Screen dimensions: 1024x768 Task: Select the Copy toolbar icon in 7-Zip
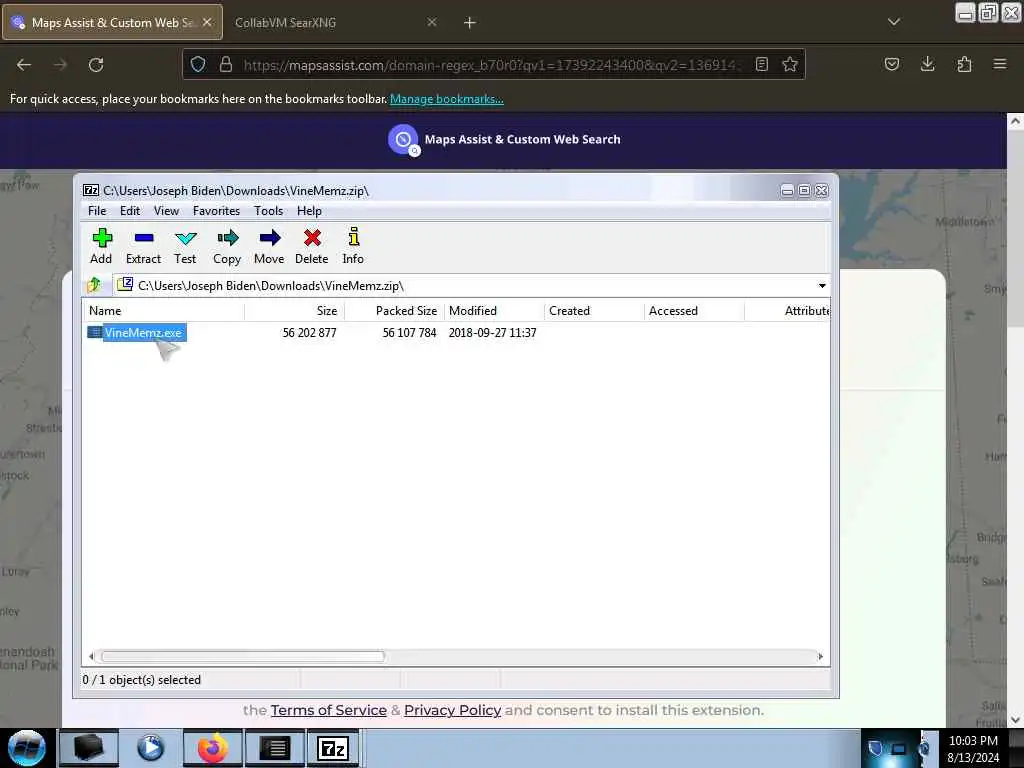pyautogui.click(x=227, y=246)
